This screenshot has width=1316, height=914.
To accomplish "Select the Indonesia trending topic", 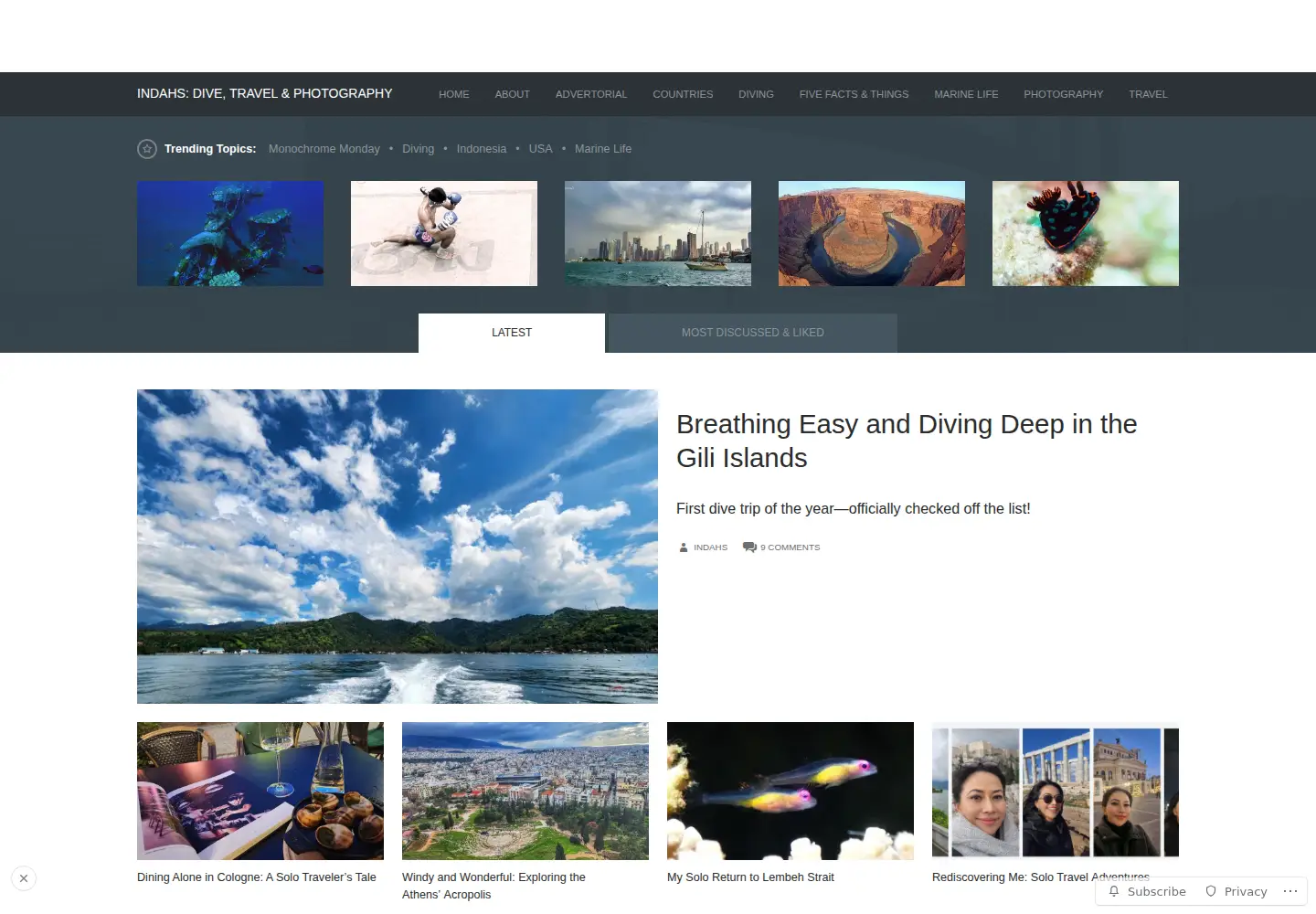I will (x=482, y=149).
